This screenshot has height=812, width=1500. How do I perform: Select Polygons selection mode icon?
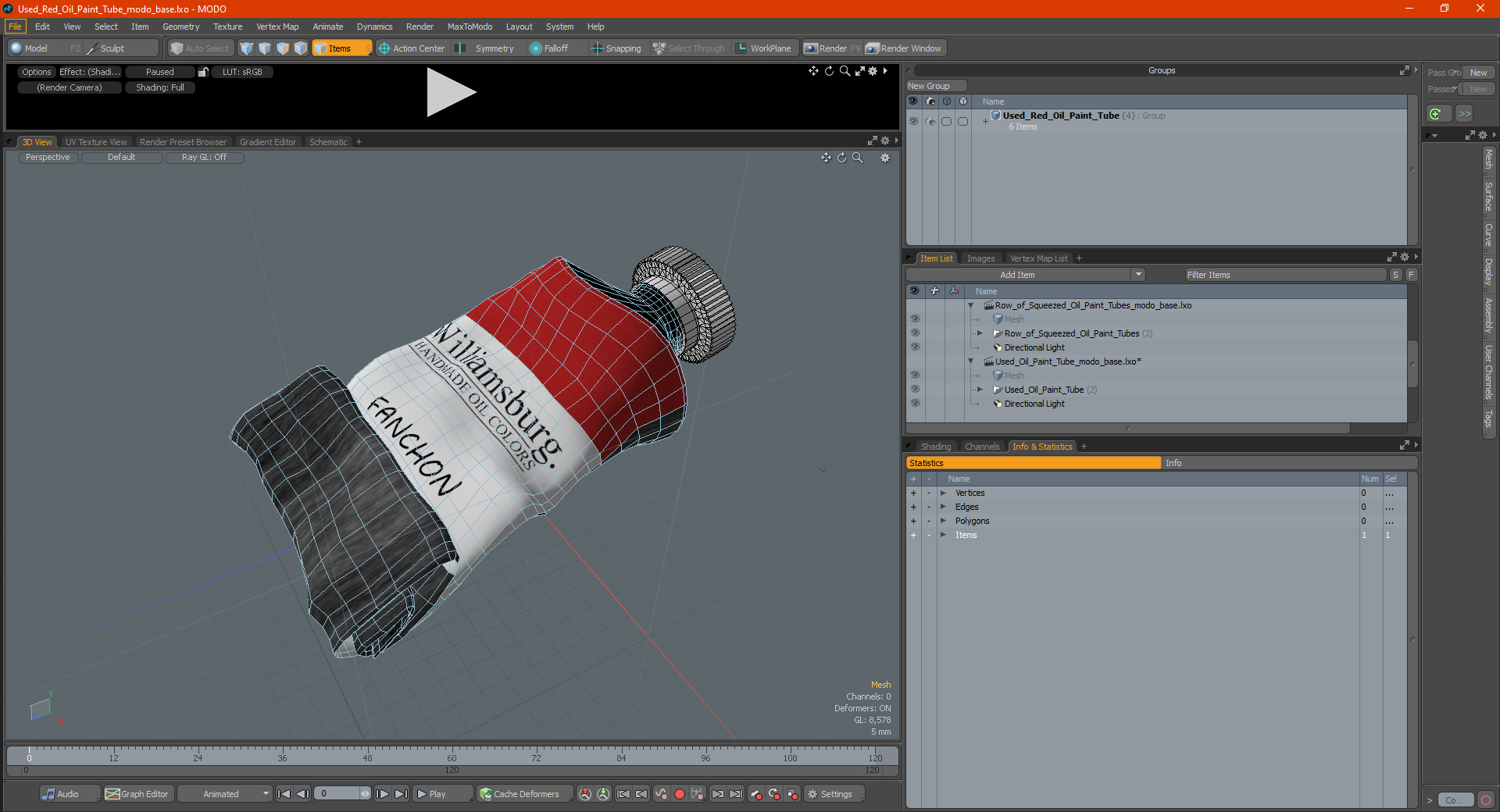283,48
